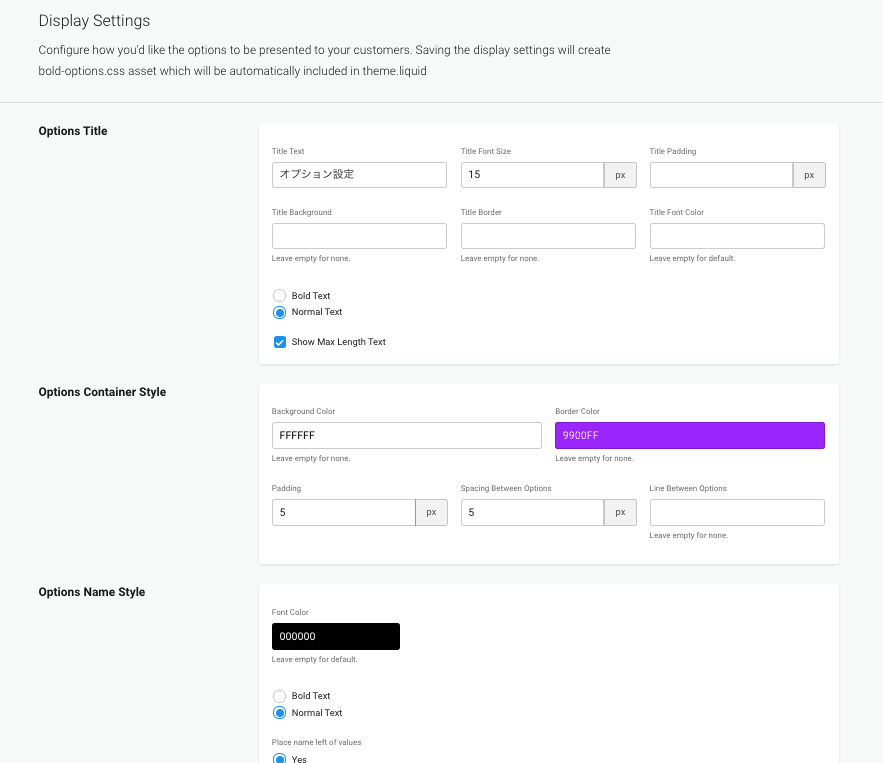Focus the Spacing Between Options field
The height and width of the screenshot is (763, 883).
tap(532, 512)
